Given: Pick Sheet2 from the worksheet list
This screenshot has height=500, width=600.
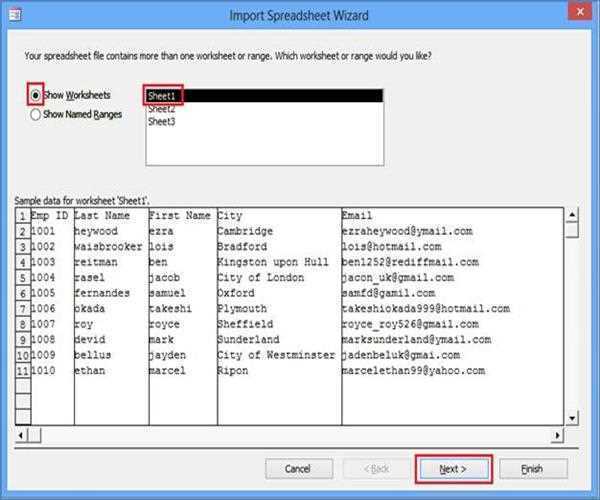Looking at the screenshot, I should click(162, 109).
